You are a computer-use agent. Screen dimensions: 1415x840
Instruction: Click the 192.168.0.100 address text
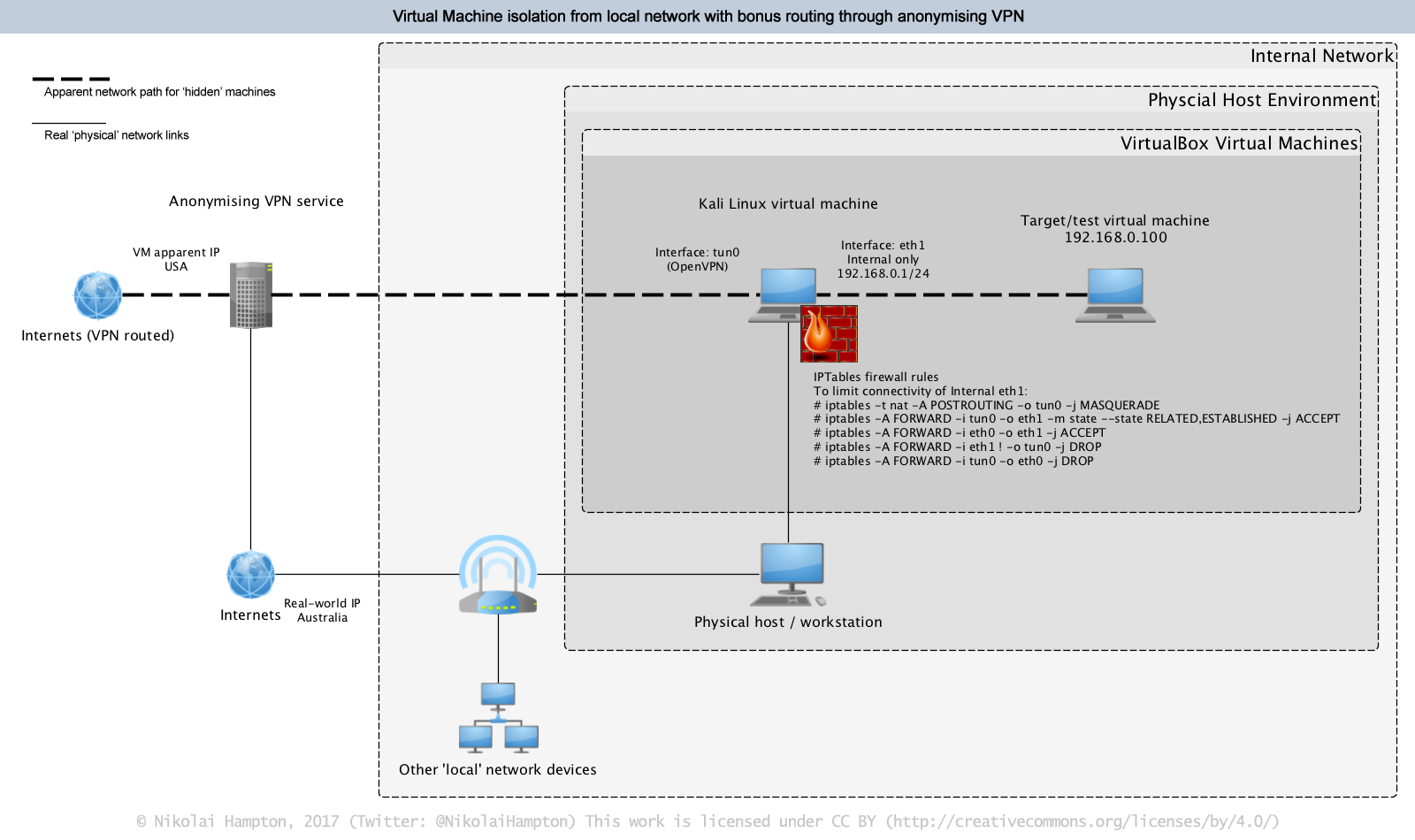[1115, 237]
